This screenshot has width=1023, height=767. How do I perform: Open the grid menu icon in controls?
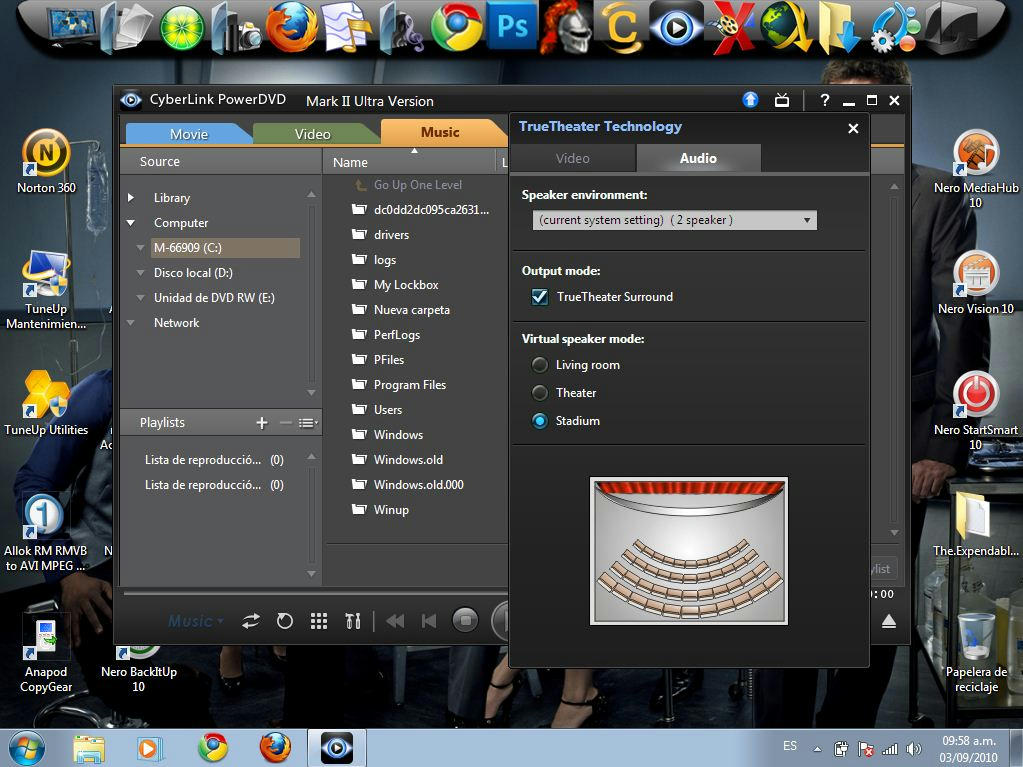pyautogui.click(x=318, y=621)
